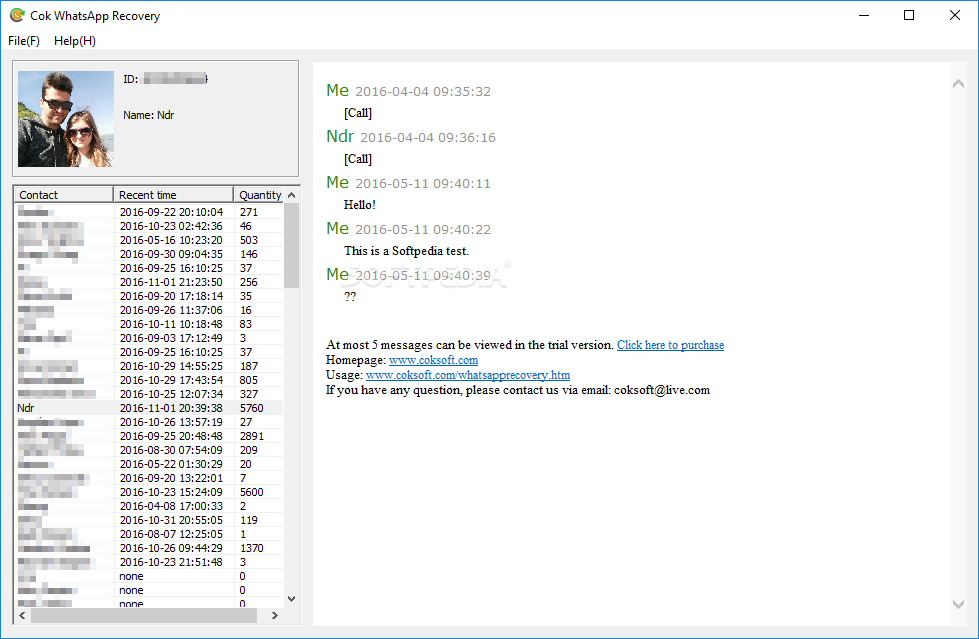Click message pane scroll down arrow

[x=958, y=604]
